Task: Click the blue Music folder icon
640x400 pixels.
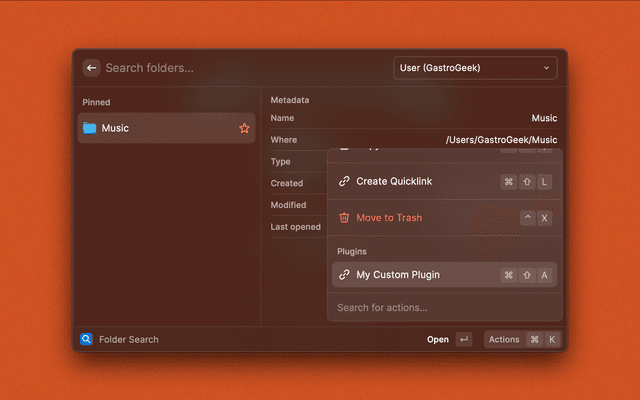Action: point(90,128)
